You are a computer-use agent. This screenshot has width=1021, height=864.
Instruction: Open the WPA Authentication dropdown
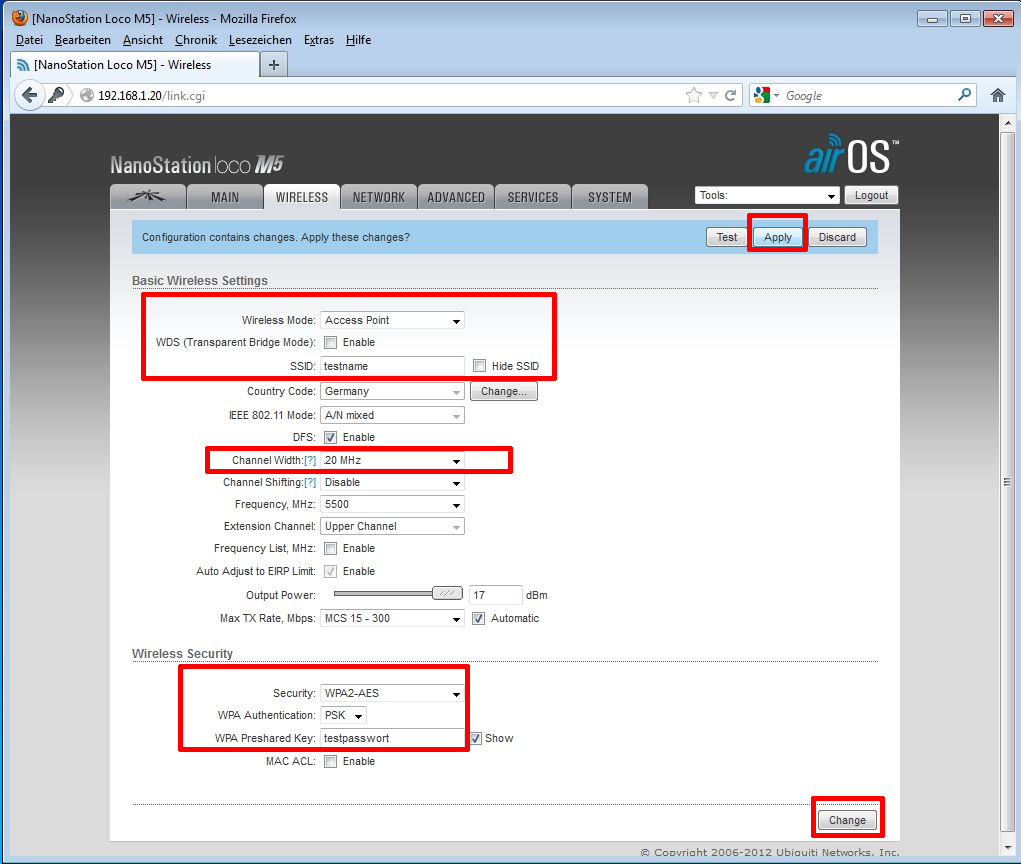point(343,716)
